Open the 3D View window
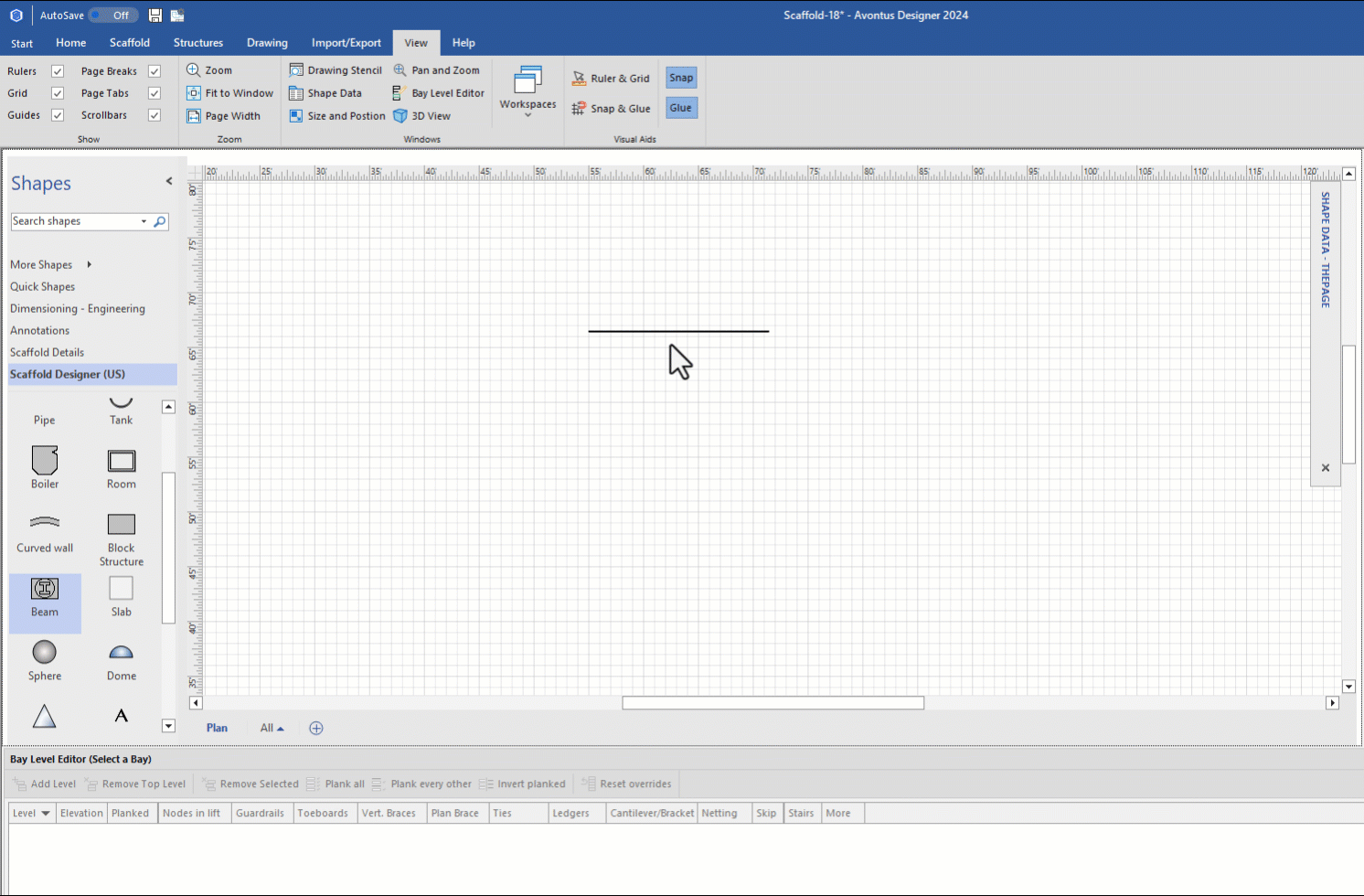 (x=422, y=116)
